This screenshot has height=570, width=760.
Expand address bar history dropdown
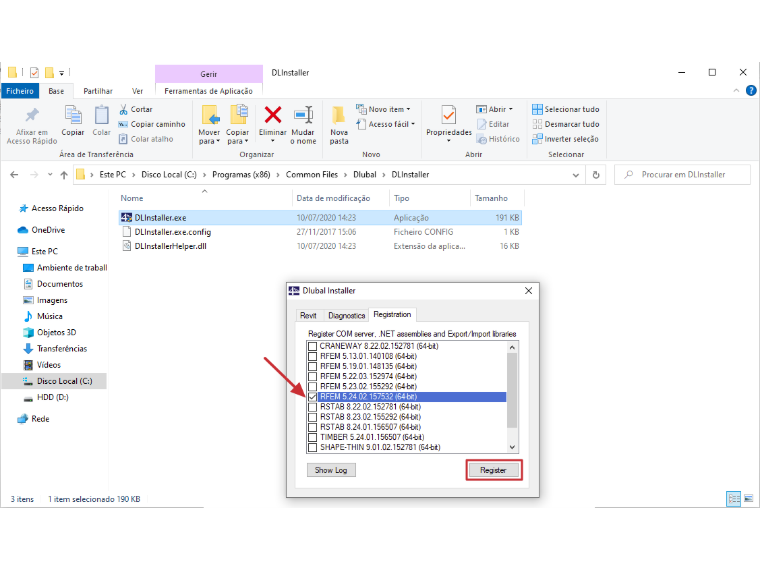576,175
